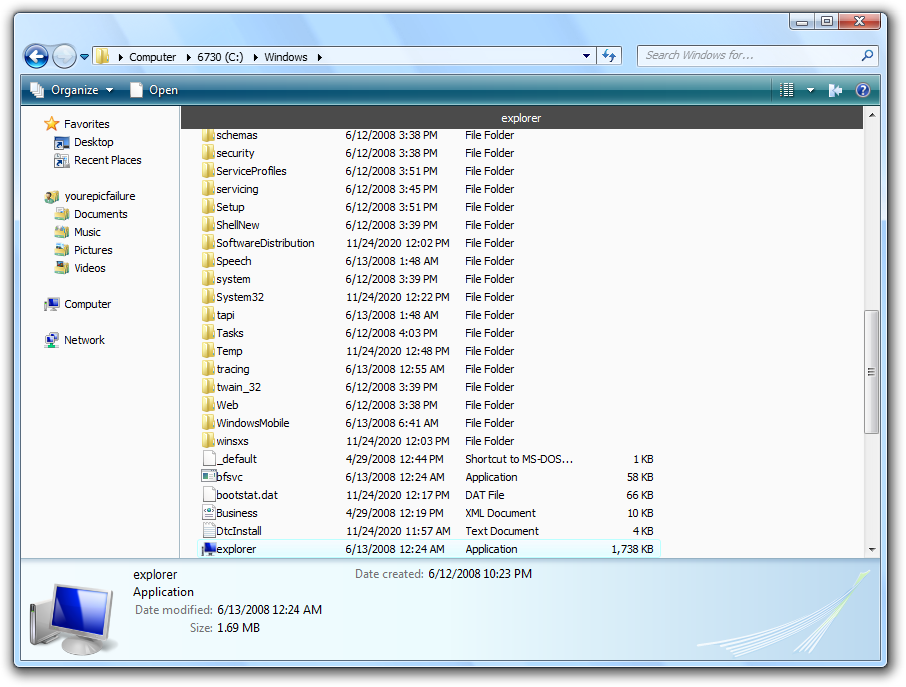This screenshot has width=906, height=687.
Task: Expand recent pages arrow near Forward button
Action: (x=85, y=57)
